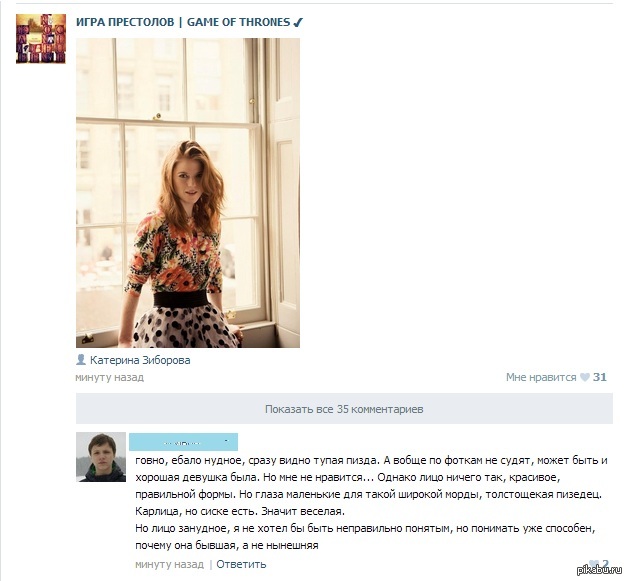Toggle the heart icon beside the 31 count

585,377
